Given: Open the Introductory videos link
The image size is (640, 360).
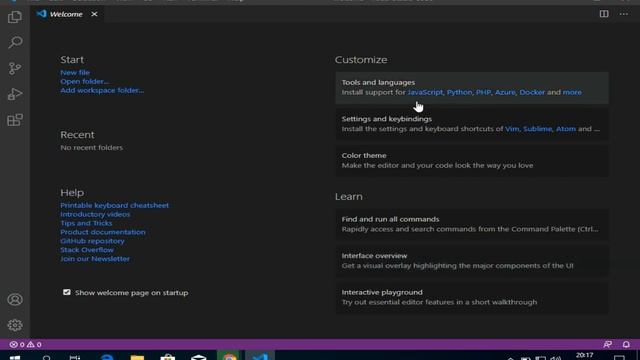Looking at the screenshot, I should click(95, 214).
